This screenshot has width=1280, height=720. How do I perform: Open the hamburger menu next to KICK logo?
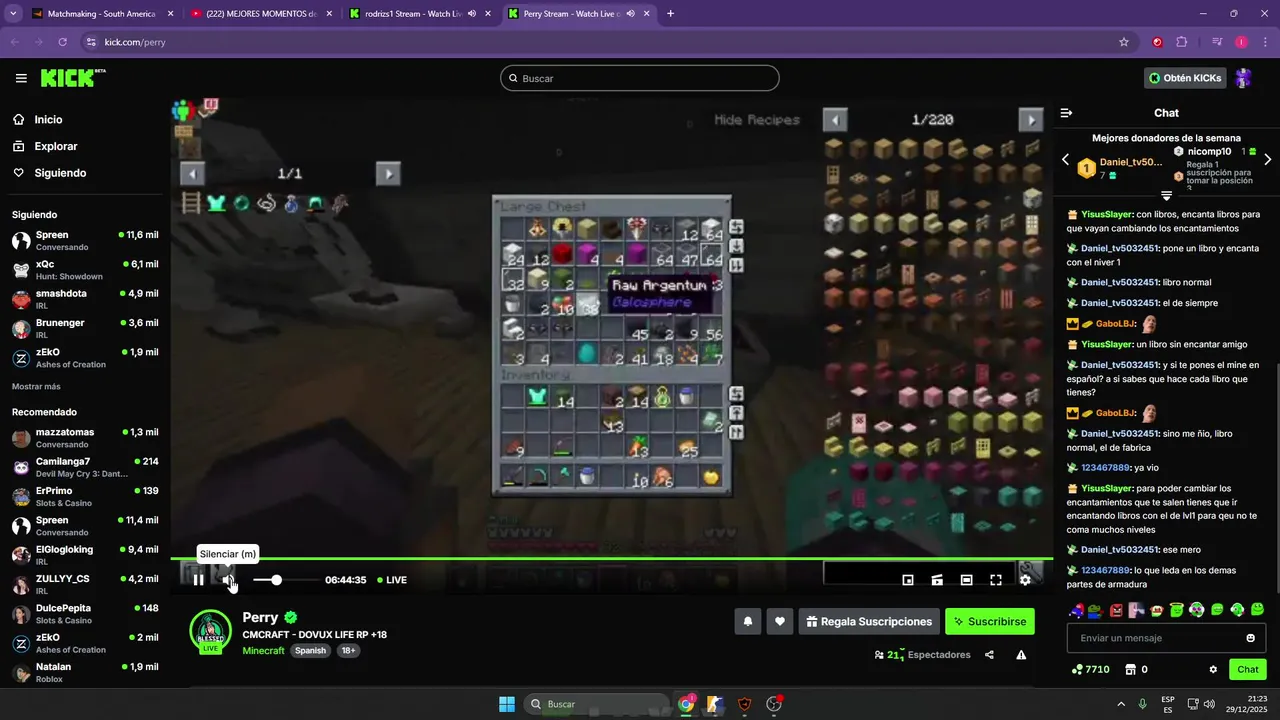pyautogui.click(x=21, y=78)
